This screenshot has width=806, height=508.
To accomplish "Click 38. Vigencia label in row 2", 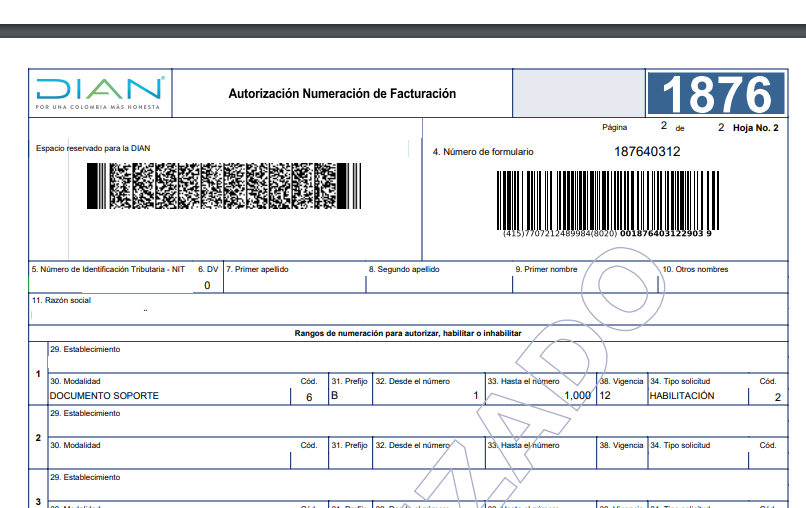I will coord(621,445).
